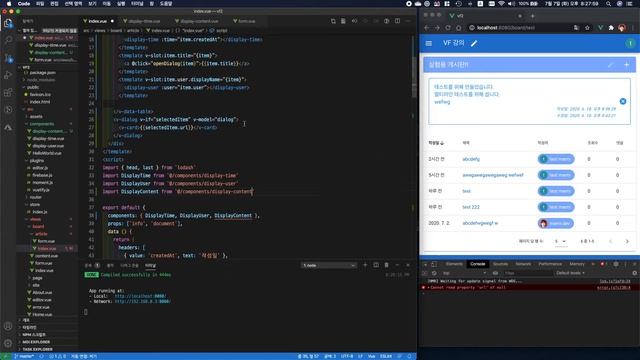Open Code menu in macOS menu bar
The image size is (640, 360).
24,4
